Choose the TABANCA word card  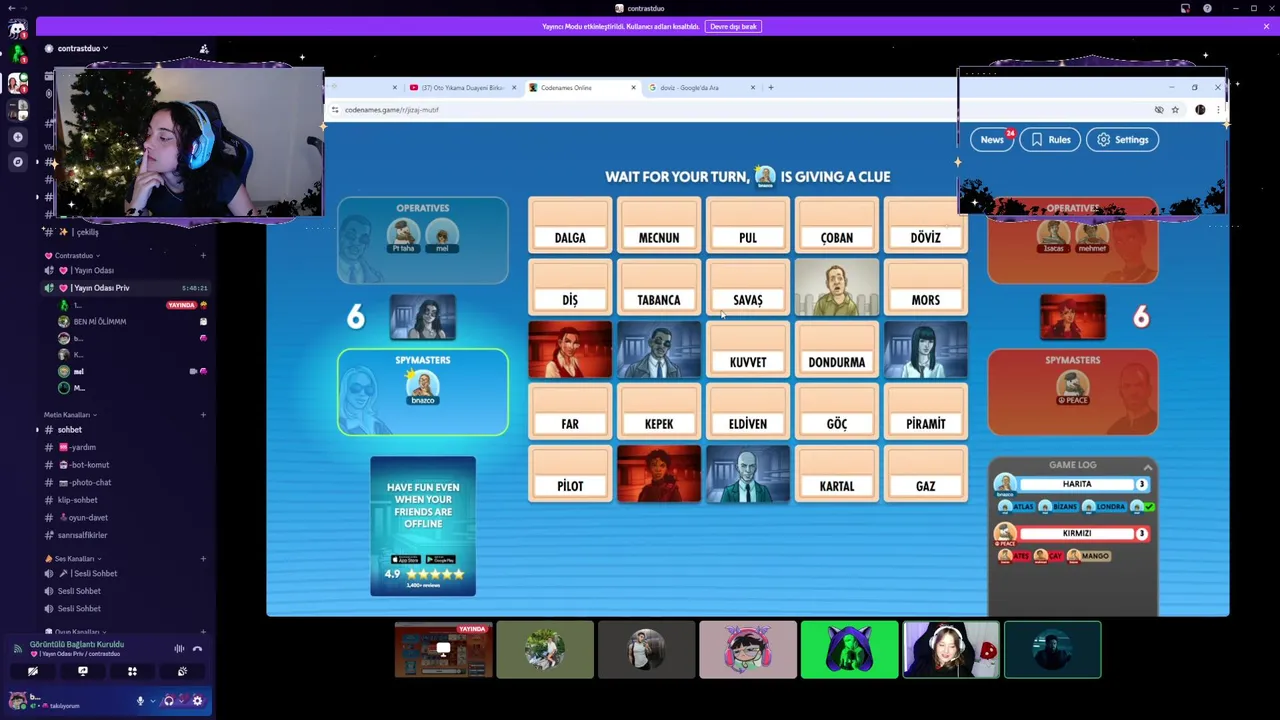[x=659, y=287]
